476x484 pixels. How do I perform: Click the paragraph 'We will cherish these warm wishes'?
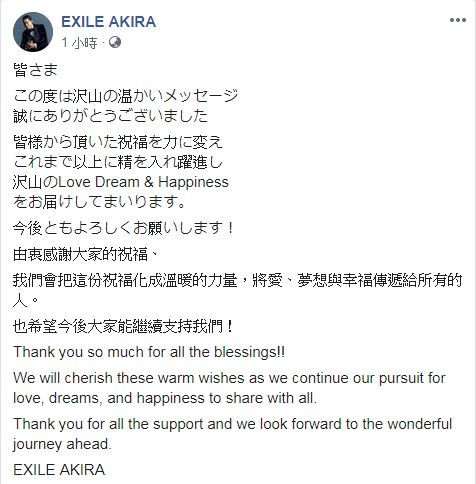[229, 388]
